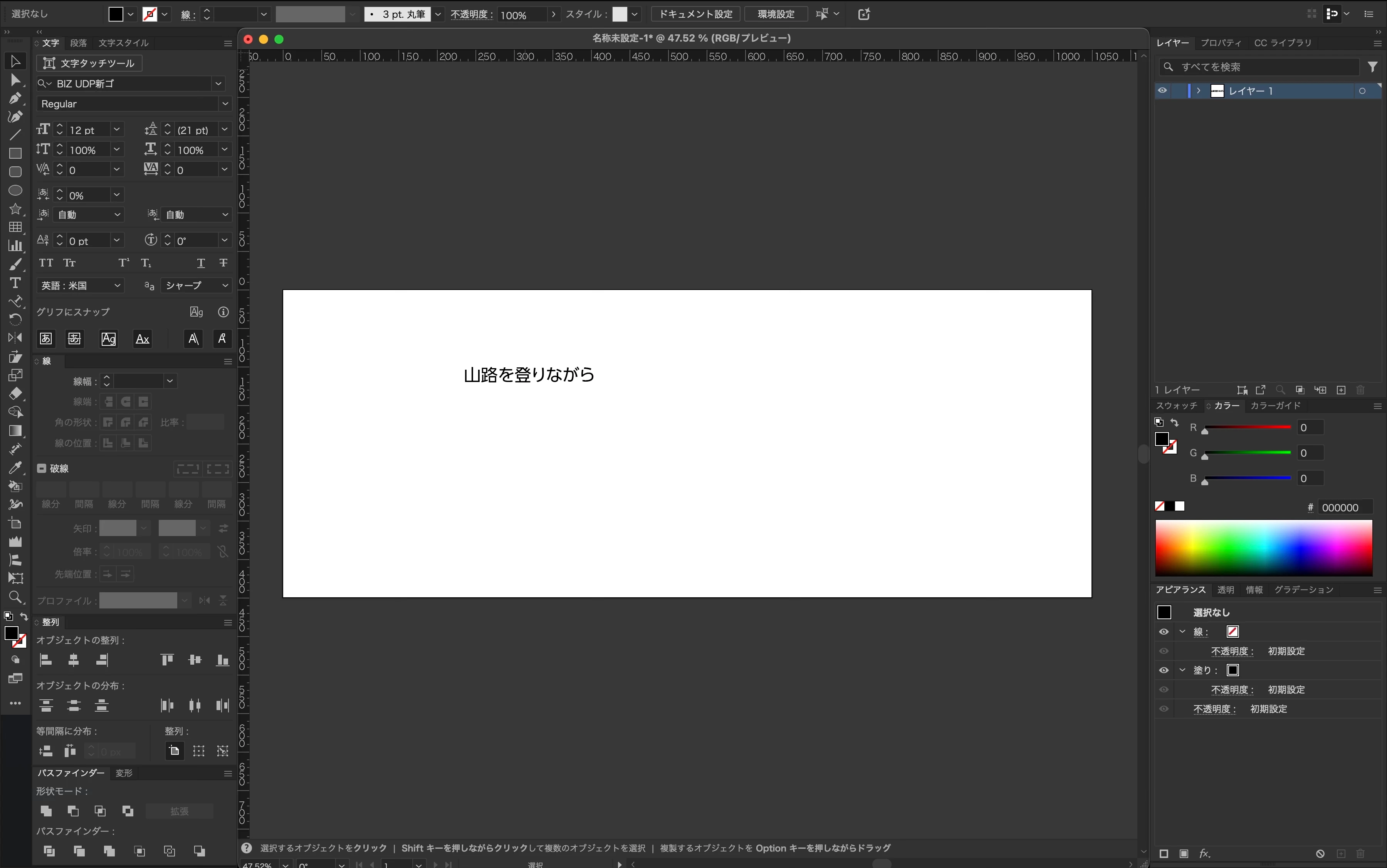This screenshot has width=1387, height=868.
Task: Click horizontal align left icon
Action: tap(46, 660)
